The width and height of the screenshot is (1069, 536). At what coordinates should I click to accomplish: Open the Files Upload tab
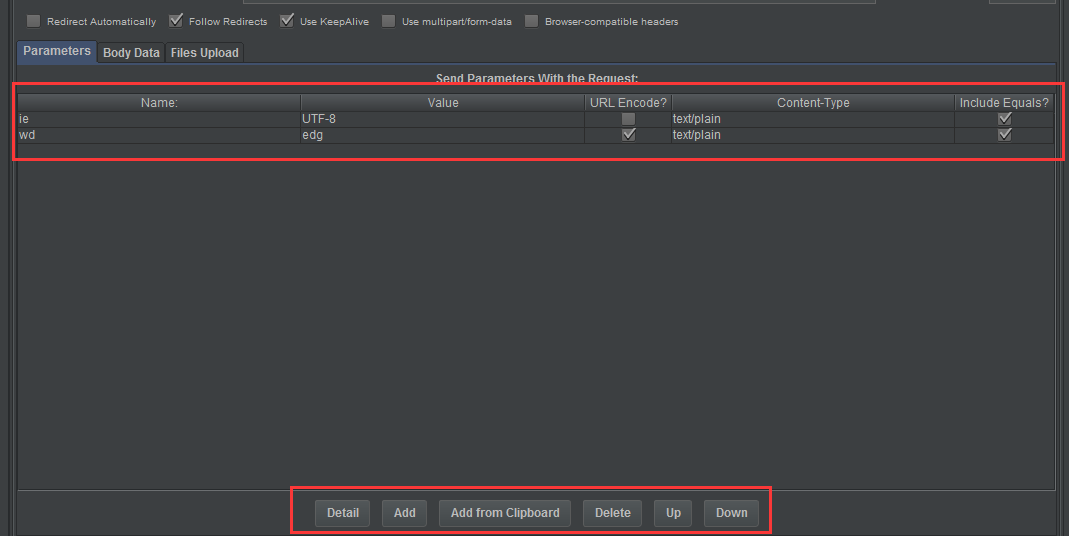tap(205, 53)
